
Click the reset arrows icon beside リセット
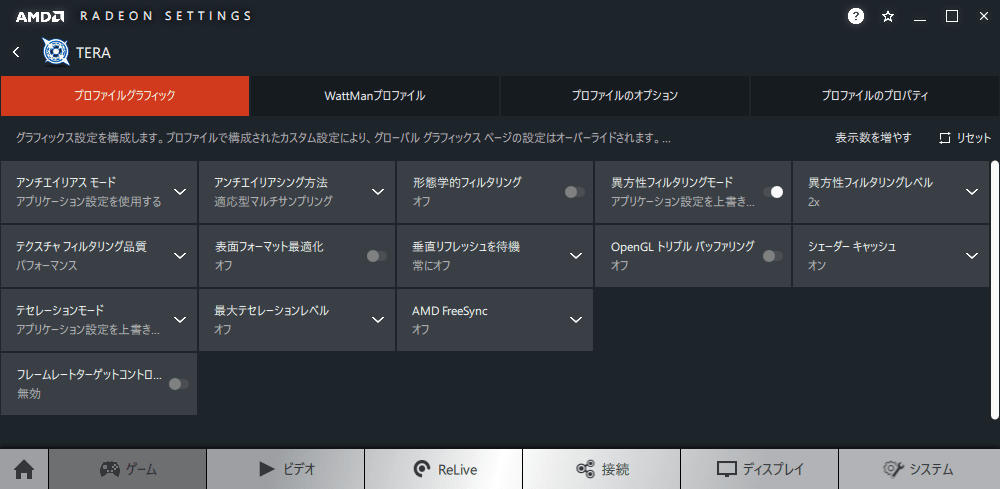click(945, 138)
